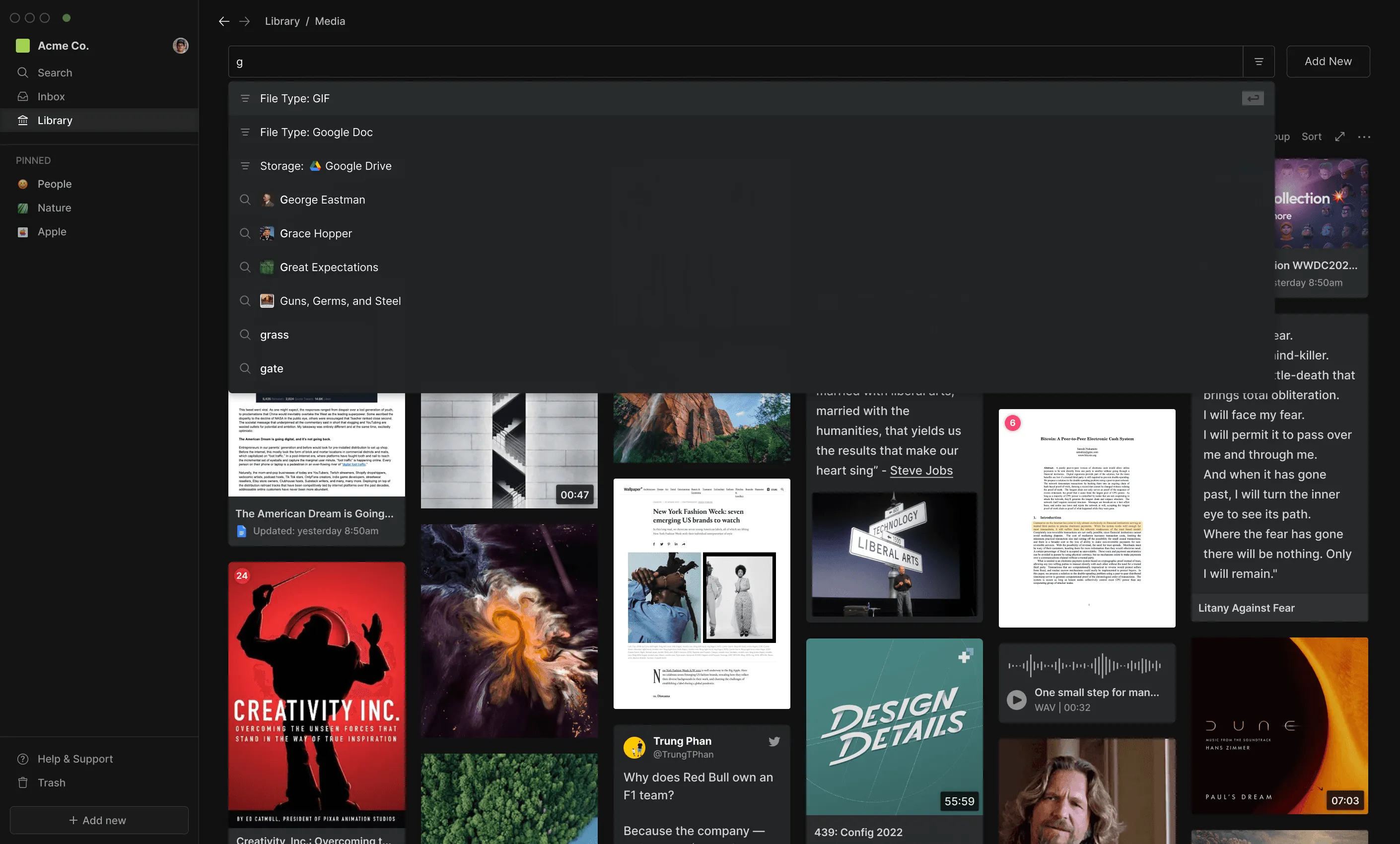Follow the Steve Jobs link
The height and width of the screenshot is (844, 1400).
(x=921, y=471)
